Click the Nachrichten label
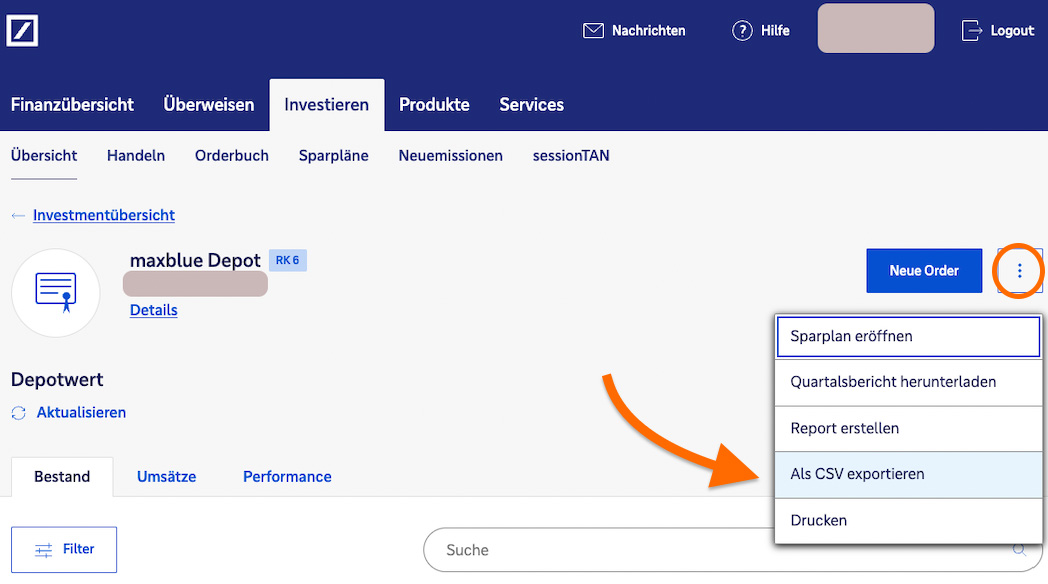The width and height of the screenshot is (1048, 584). (648, 31)
